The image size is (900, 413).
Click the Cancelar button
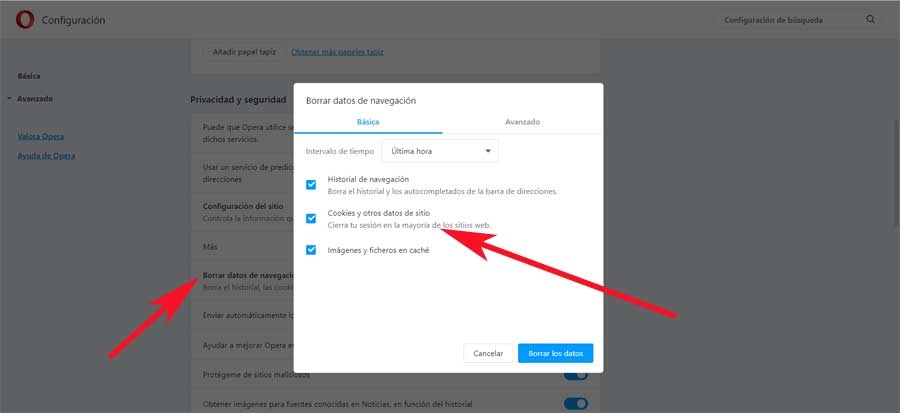tap(488, 353)
